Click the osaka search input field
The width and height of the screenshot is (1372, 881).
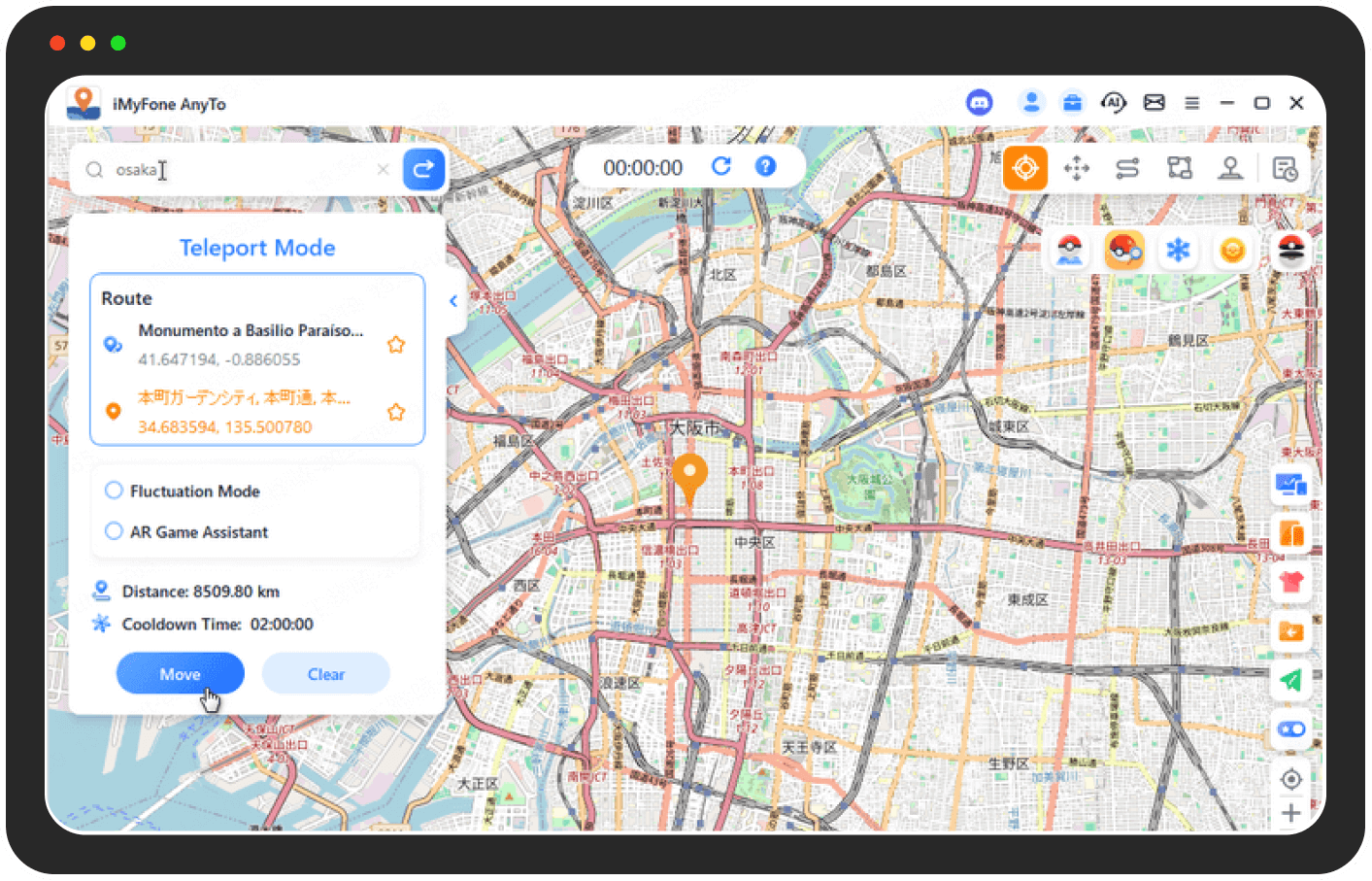tap(243, 170)
